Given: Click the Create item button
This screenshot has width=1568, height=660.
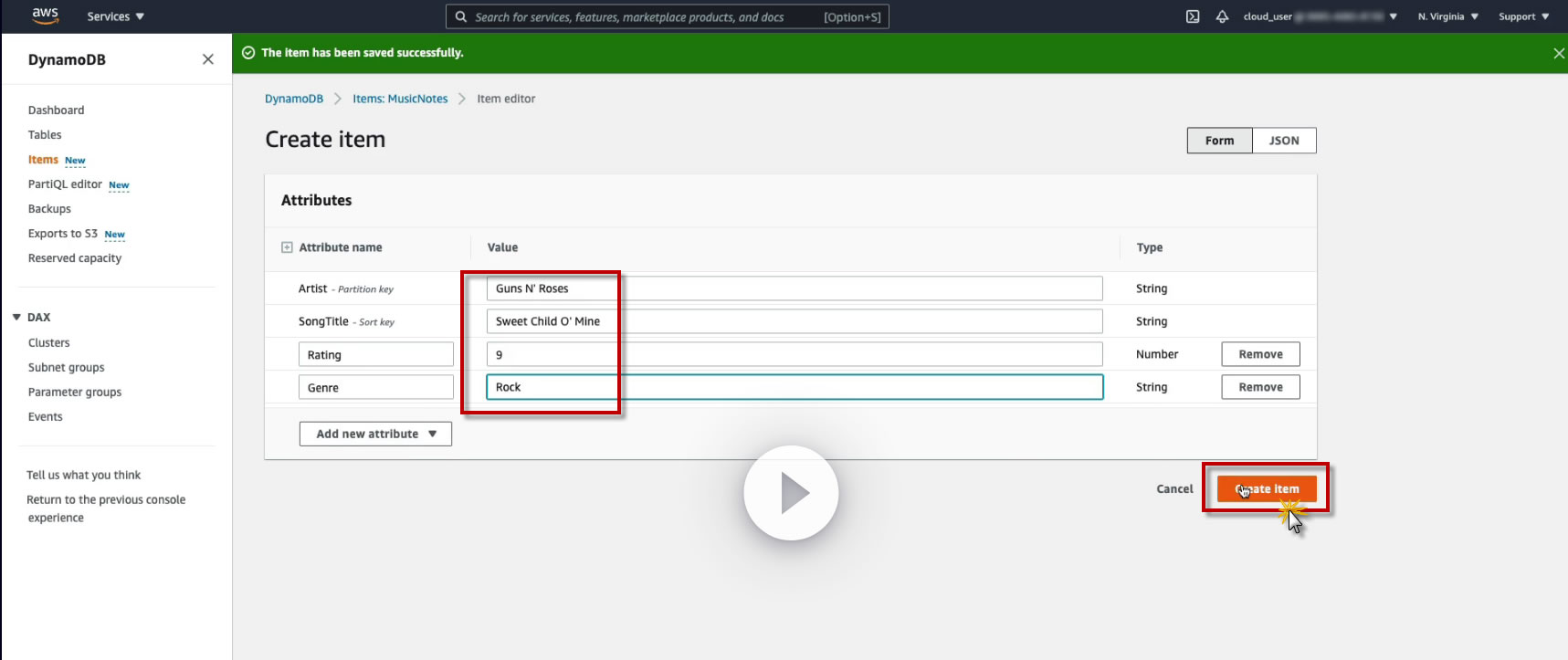Looking at the screenshot, I should tap(1267, 488).
